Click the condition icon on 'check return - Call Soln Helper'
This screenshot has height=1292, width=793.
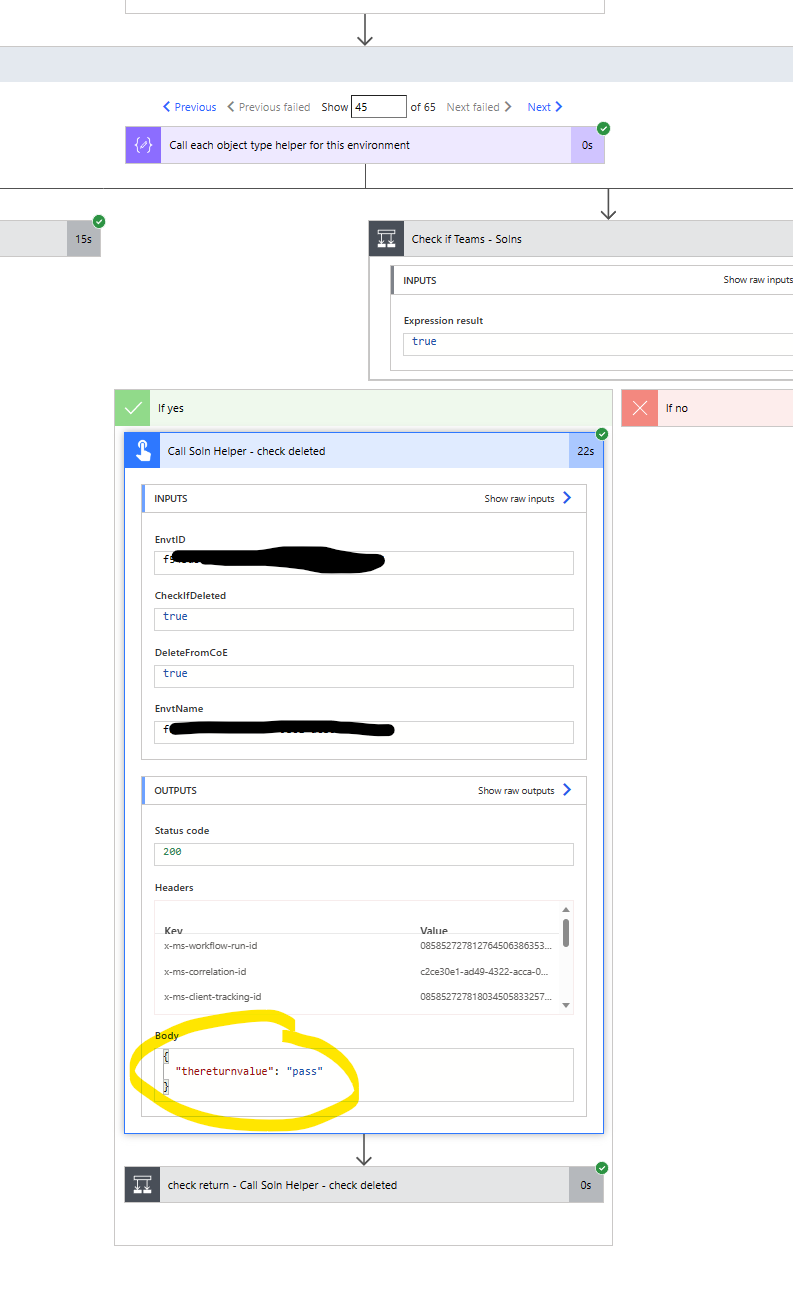(x=143, y=1185)
